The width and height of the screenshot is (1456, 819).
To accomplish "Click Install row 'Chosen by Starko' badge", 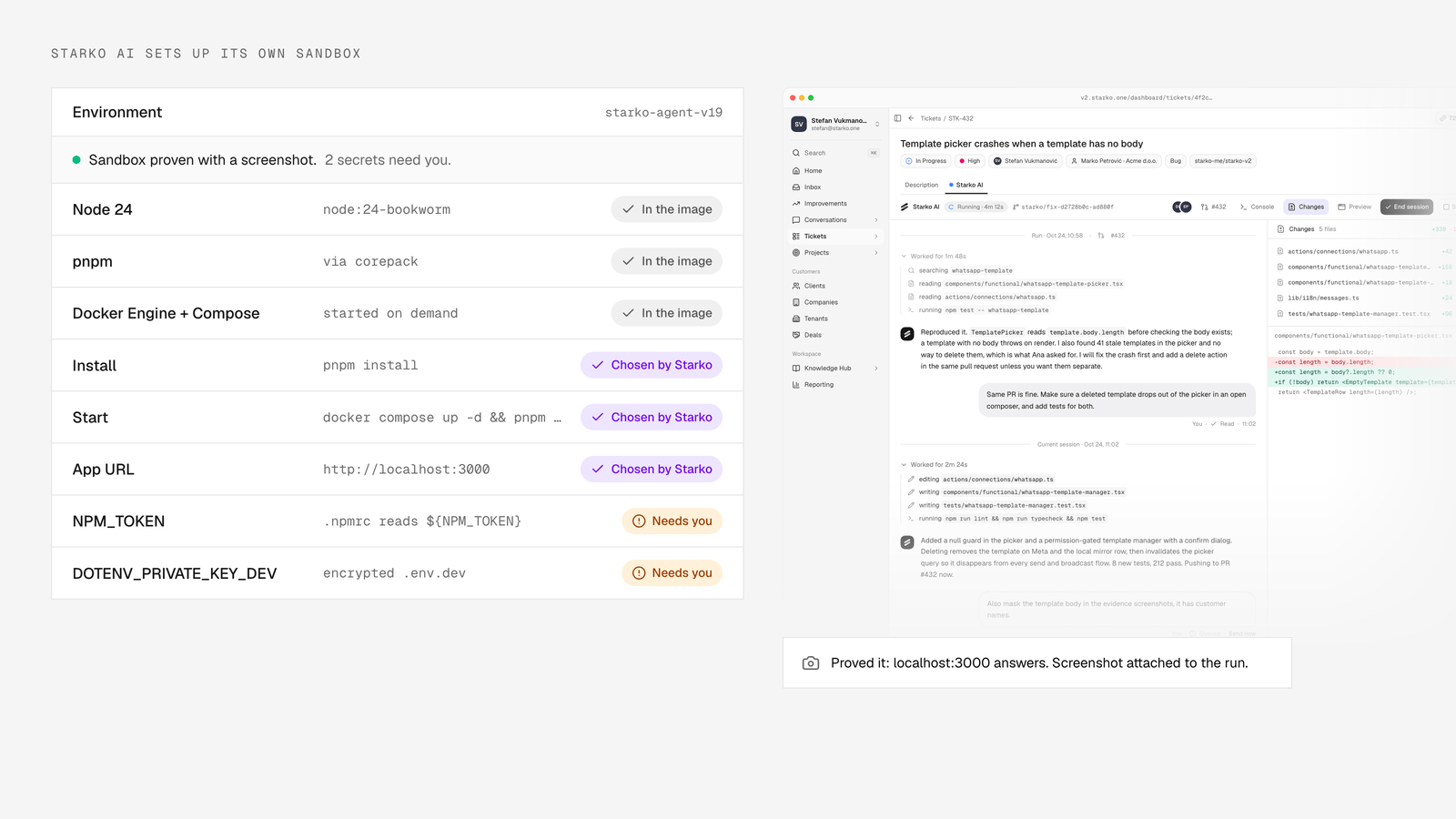I will [652, 365].
